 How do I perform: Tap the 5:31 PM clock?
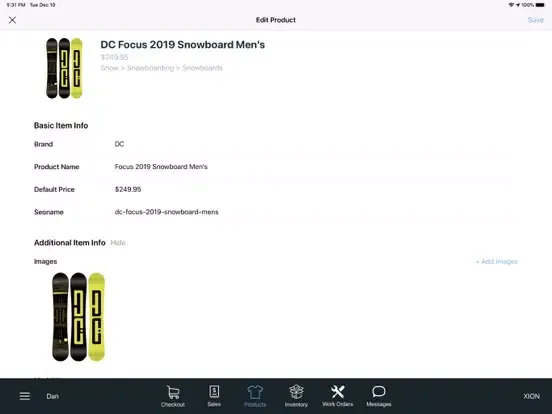(16, 5)
